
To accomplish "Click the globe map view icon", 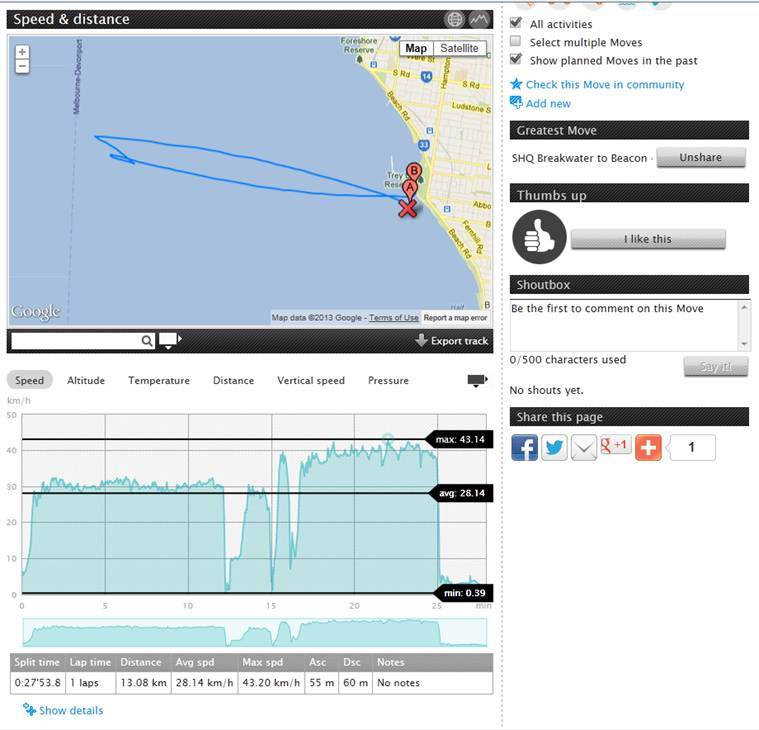I will [455, 19].
